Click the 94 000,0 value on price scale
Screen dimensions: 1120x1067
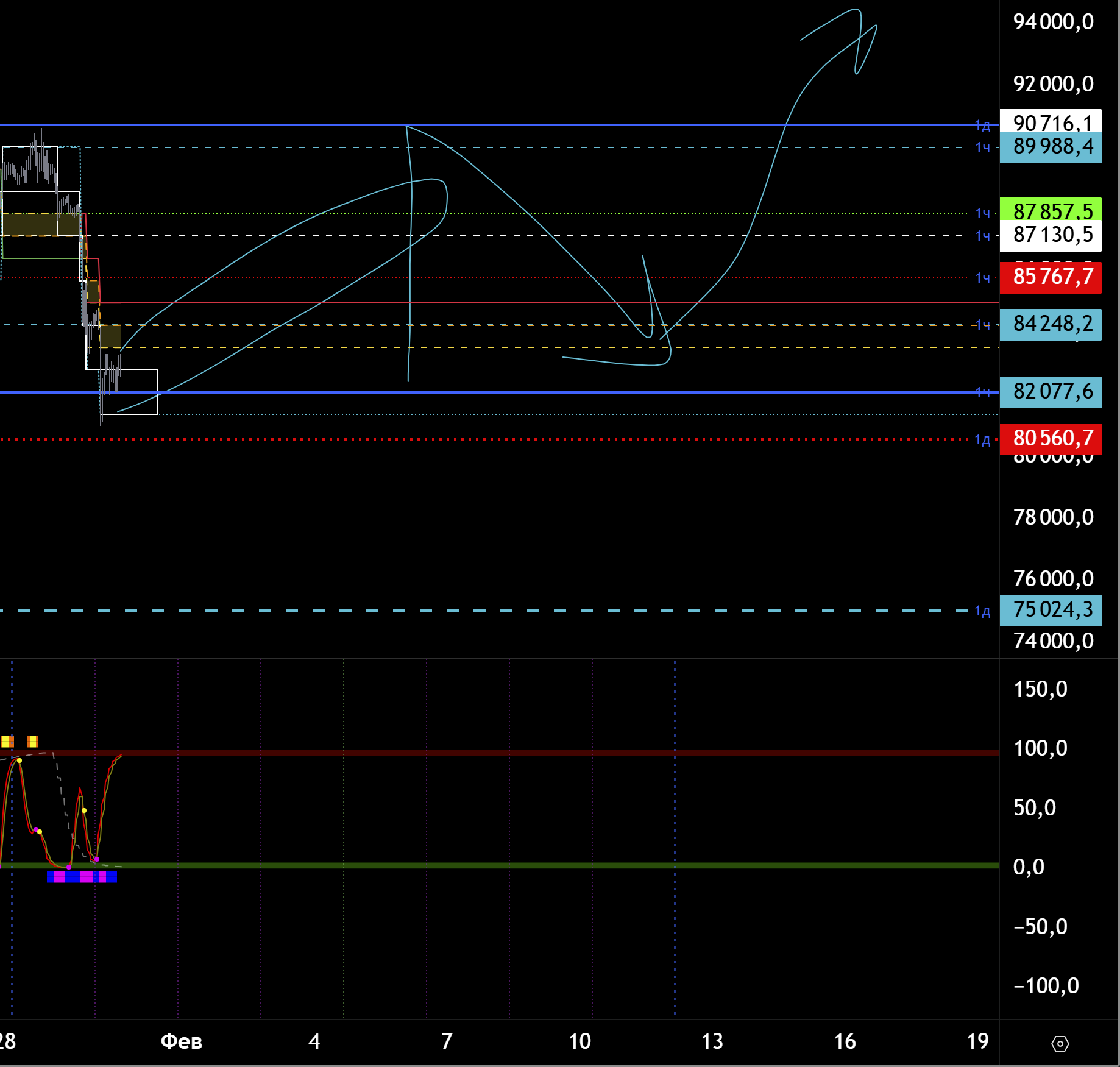coord(1053,22)
